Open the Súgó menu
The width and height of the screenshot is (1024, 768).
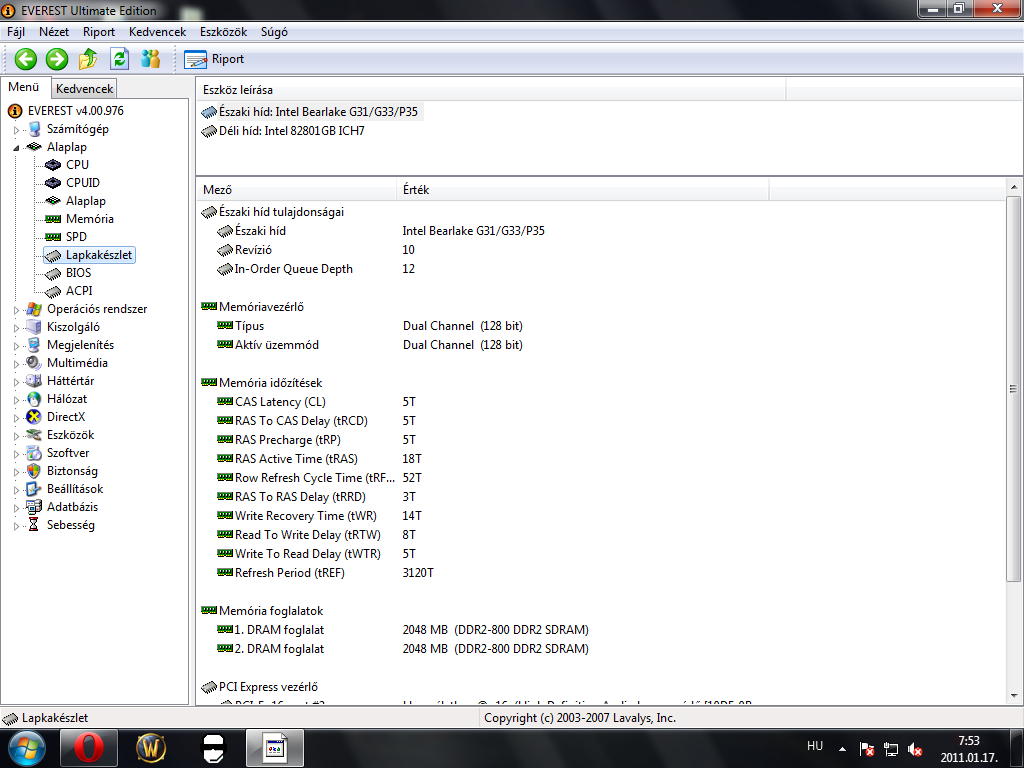(x=274, y=32)
